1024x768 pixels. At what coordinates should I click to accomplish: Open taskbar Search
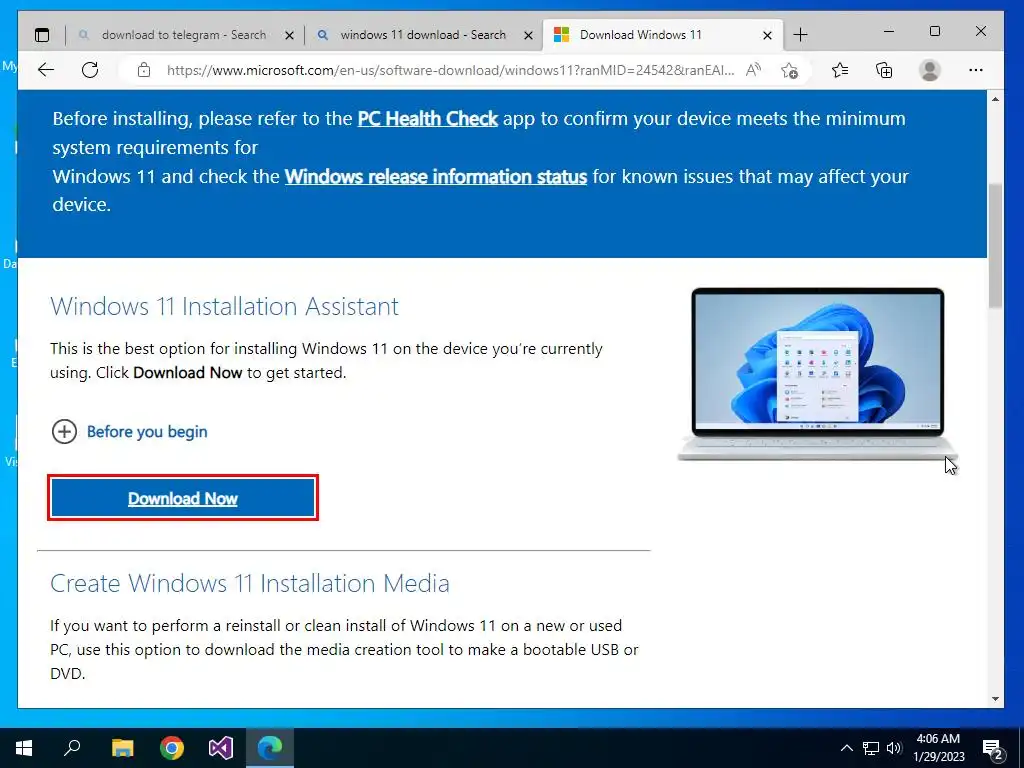click(72, 748)
